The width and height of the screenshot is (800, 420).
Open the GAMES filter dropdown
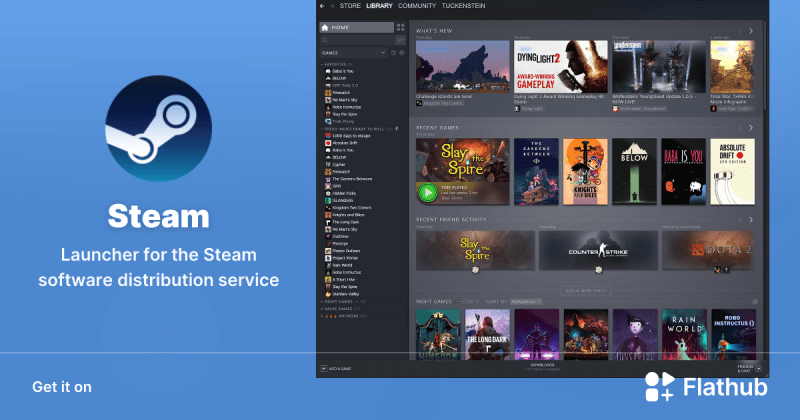354,53
